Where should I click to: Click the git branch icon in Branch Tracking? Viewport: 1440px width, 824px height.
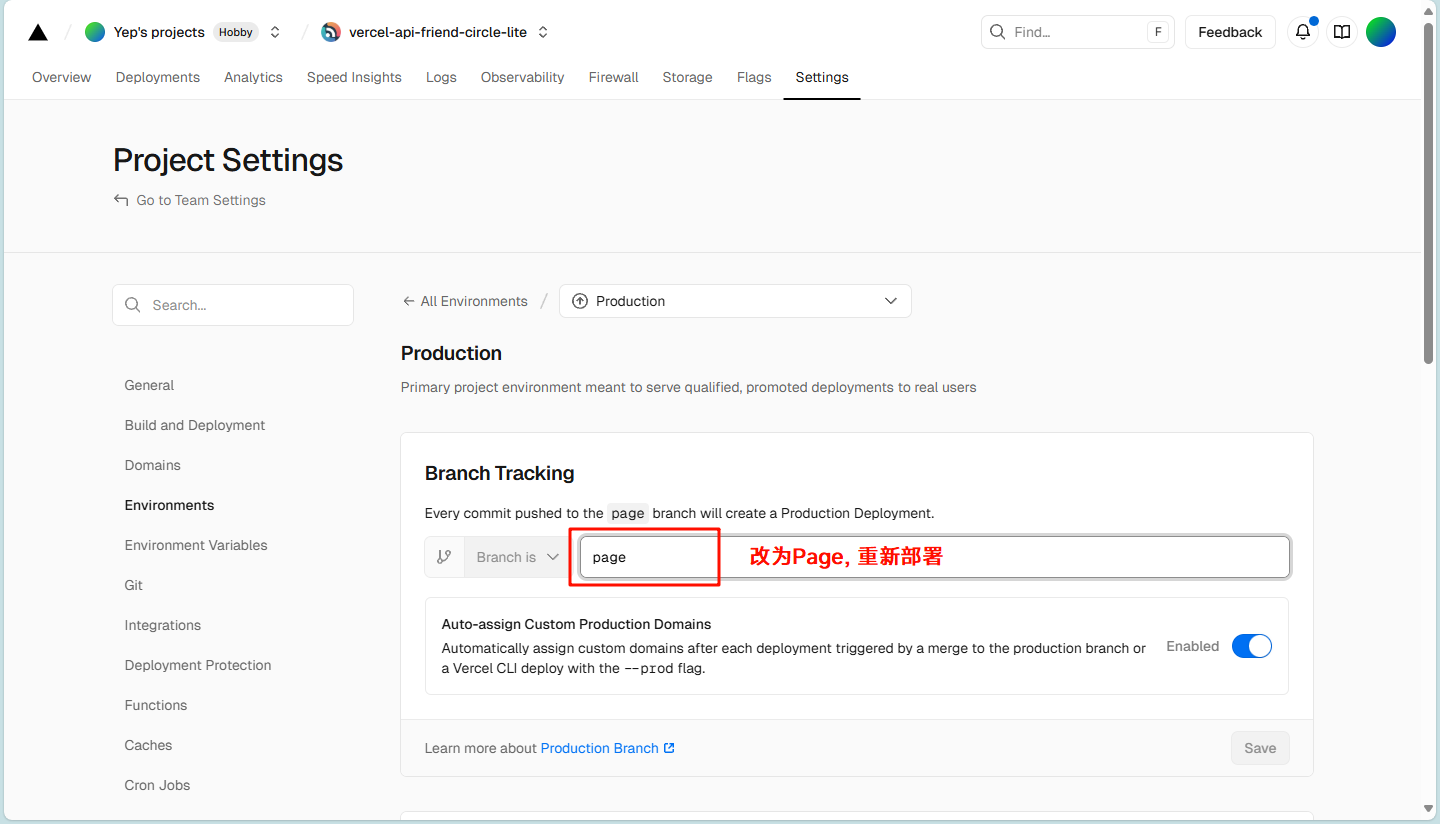pos(445,557)
